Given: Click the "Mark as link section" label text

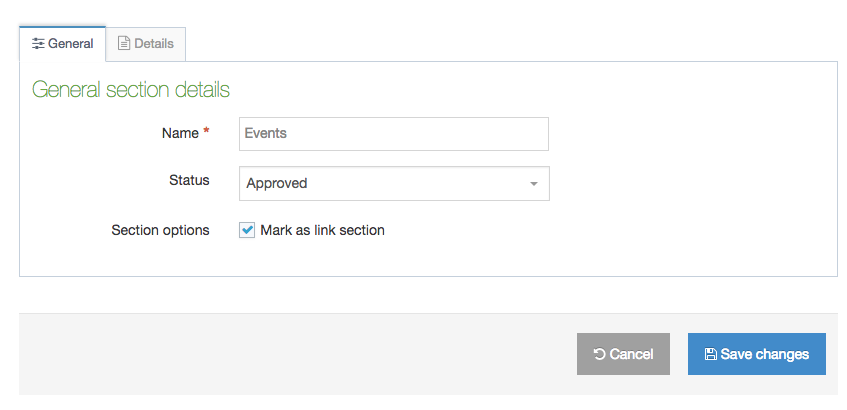Looking at the screenshot, I should coord(322,230).
